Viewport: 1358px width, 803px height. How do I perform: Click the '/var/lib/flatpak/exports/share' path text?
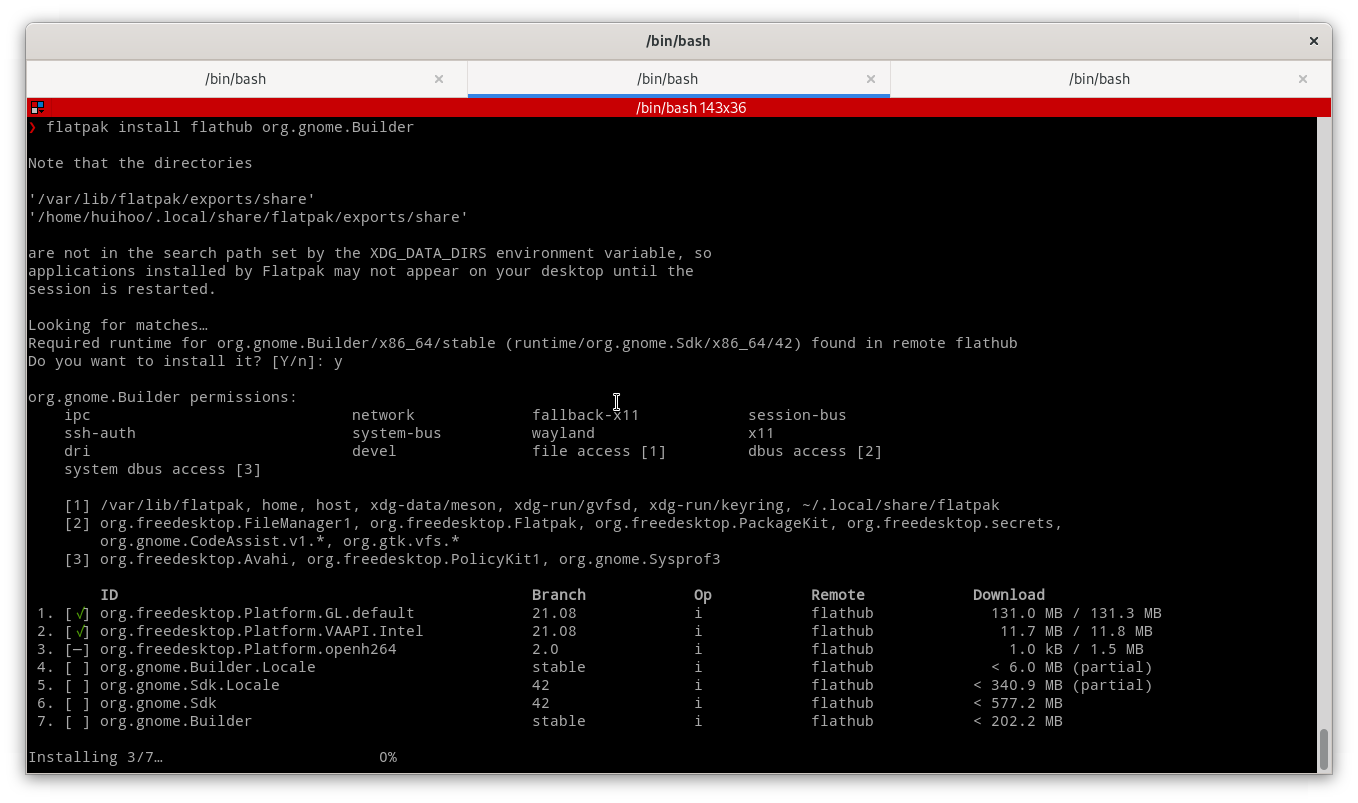click(172, 199)
